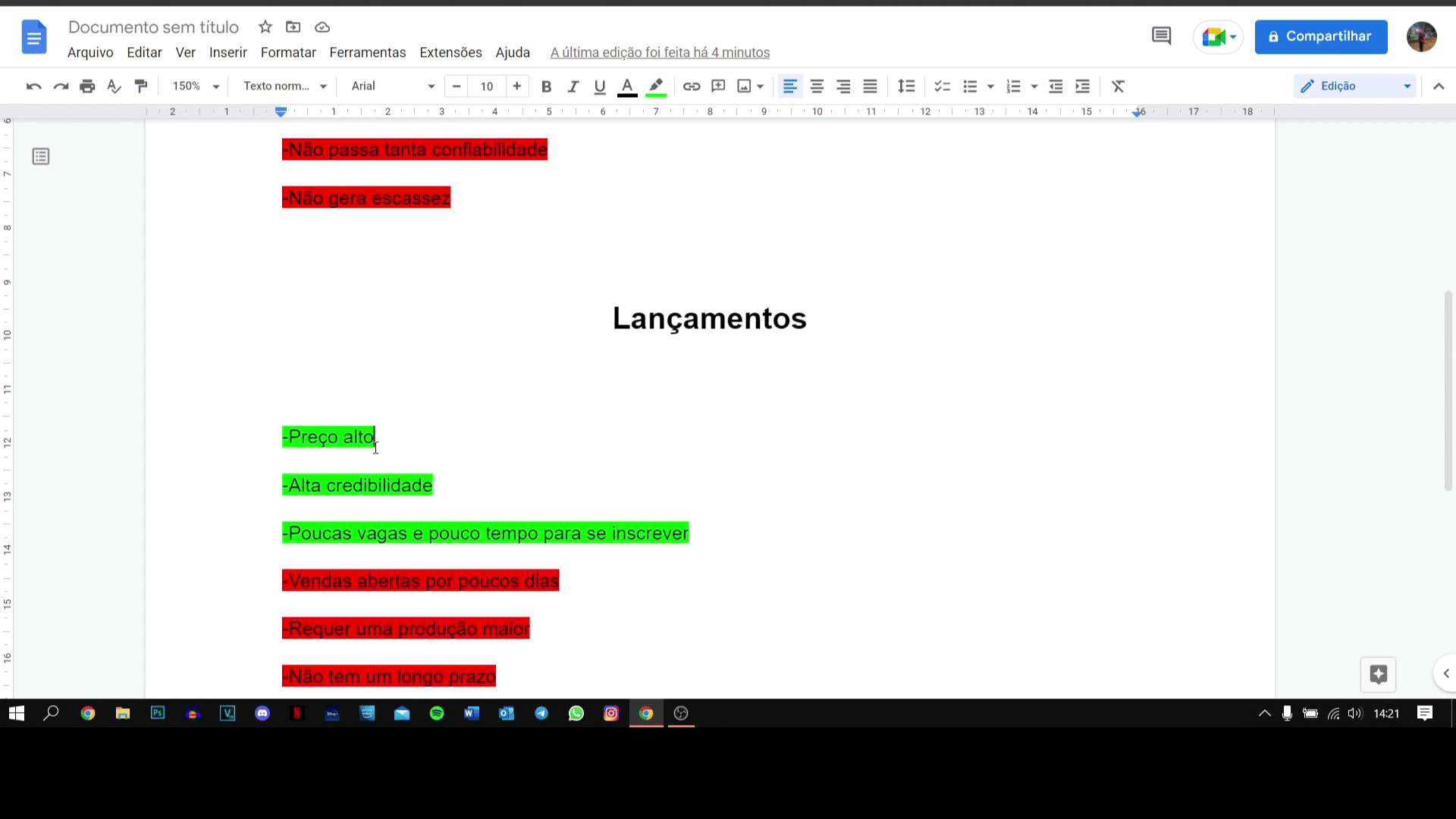Open the Formatar menu
This screenshot has height=819, width=1456.
tap(288, 52)
